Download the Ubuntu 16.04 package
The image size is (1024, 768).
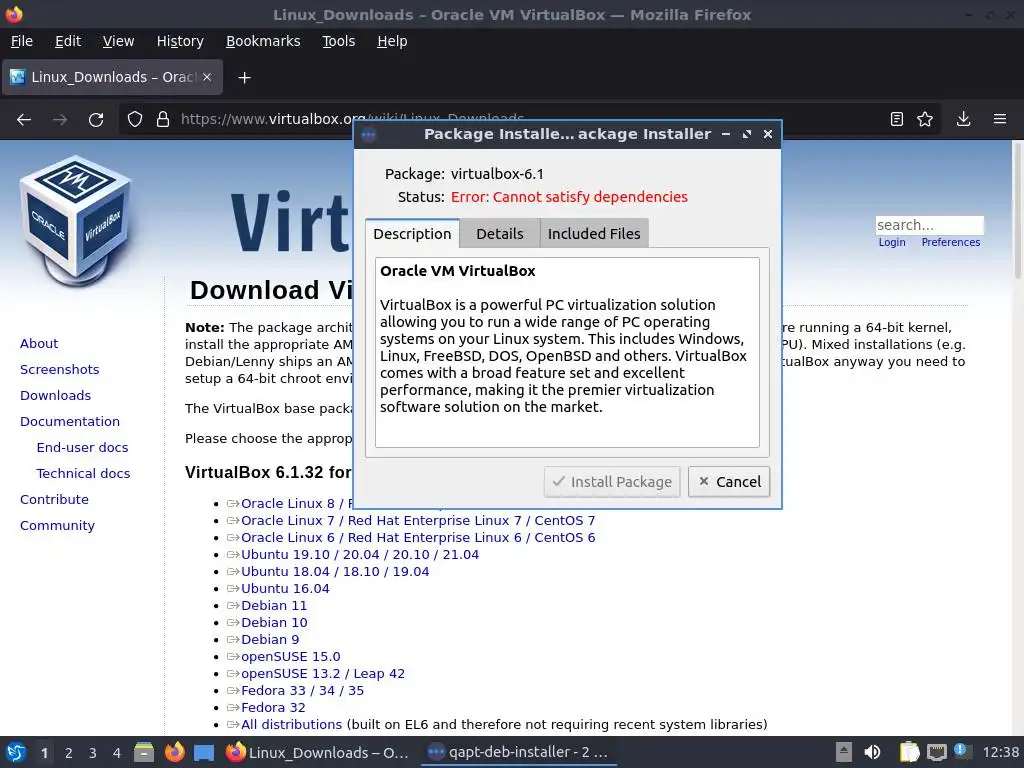click(x=285, y=588)
